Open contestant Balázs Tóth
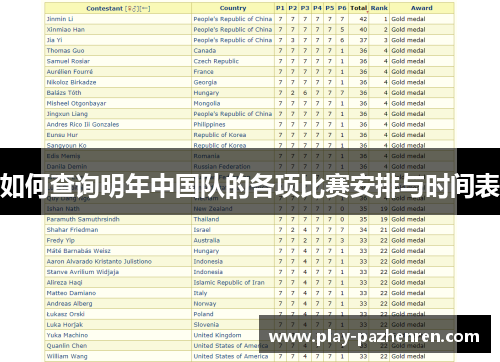The image size is (500, 362). click(x=64, y=93)
